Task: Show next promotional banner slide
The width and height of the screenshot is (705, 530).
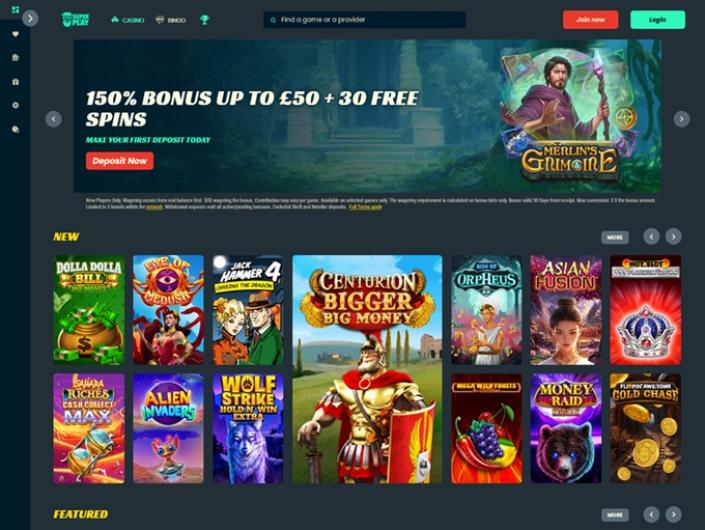Action: point(681,119)
